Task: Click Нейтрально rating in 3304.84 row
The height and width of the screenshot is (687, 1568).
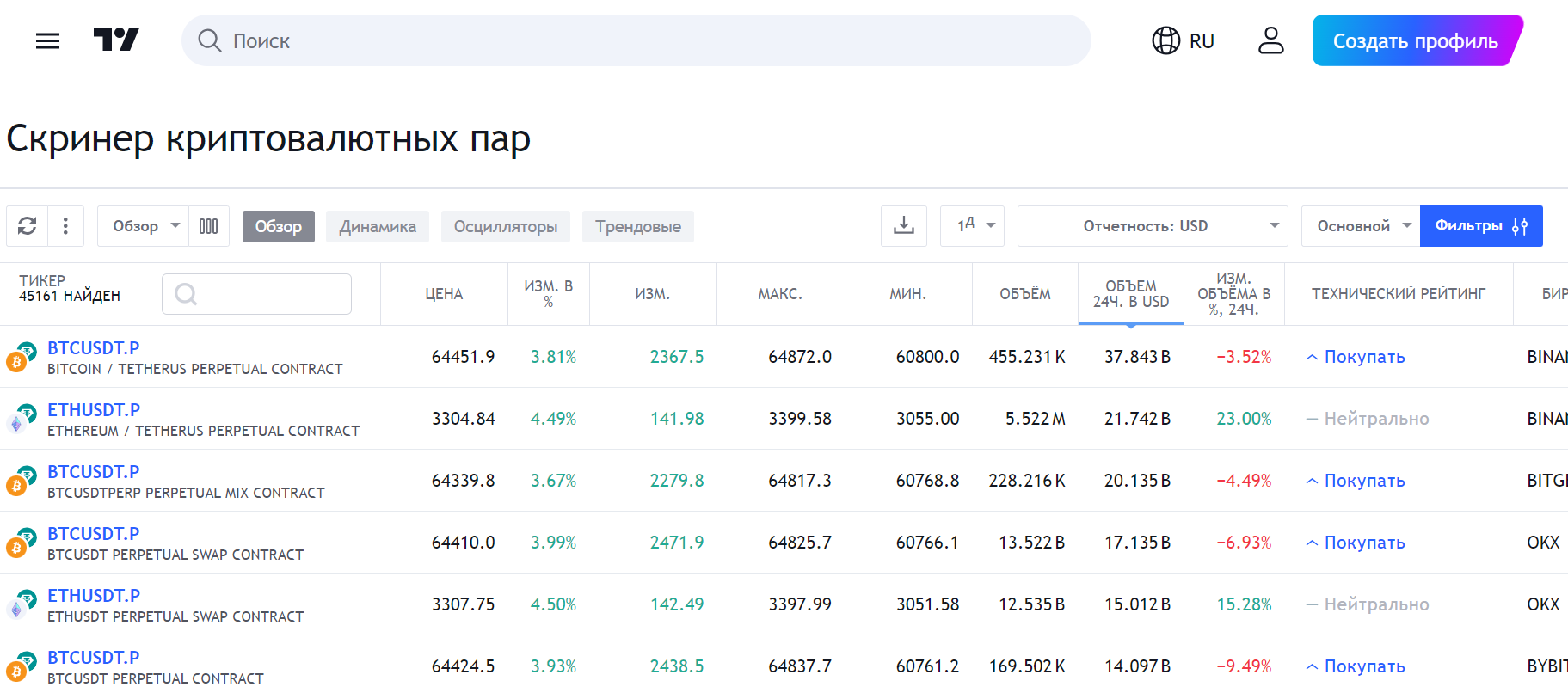Action: click(1368, 419)
